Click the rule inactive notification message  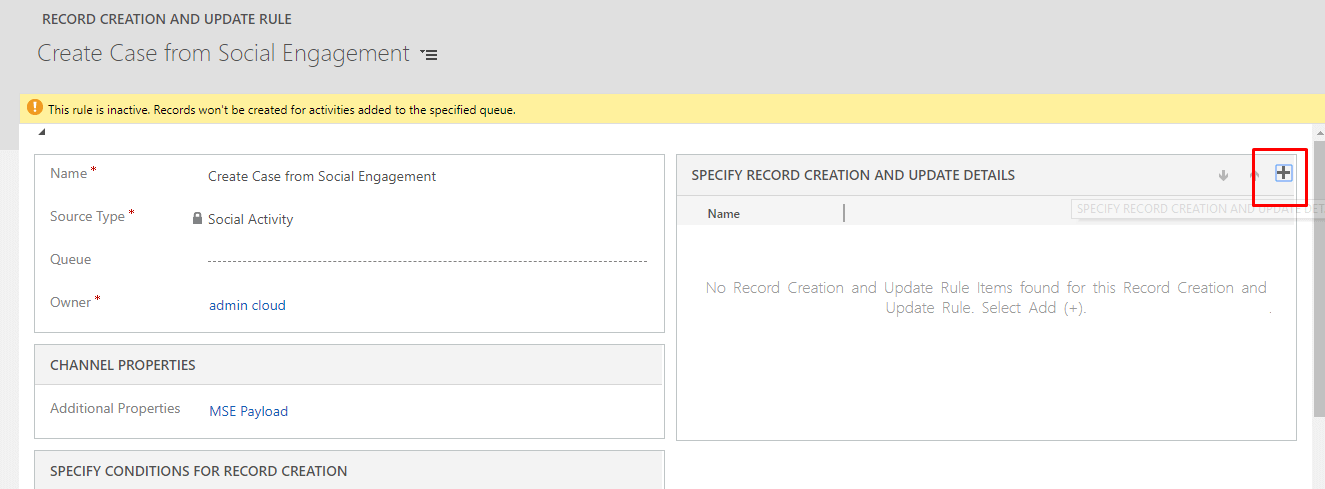tap(281, 109)
